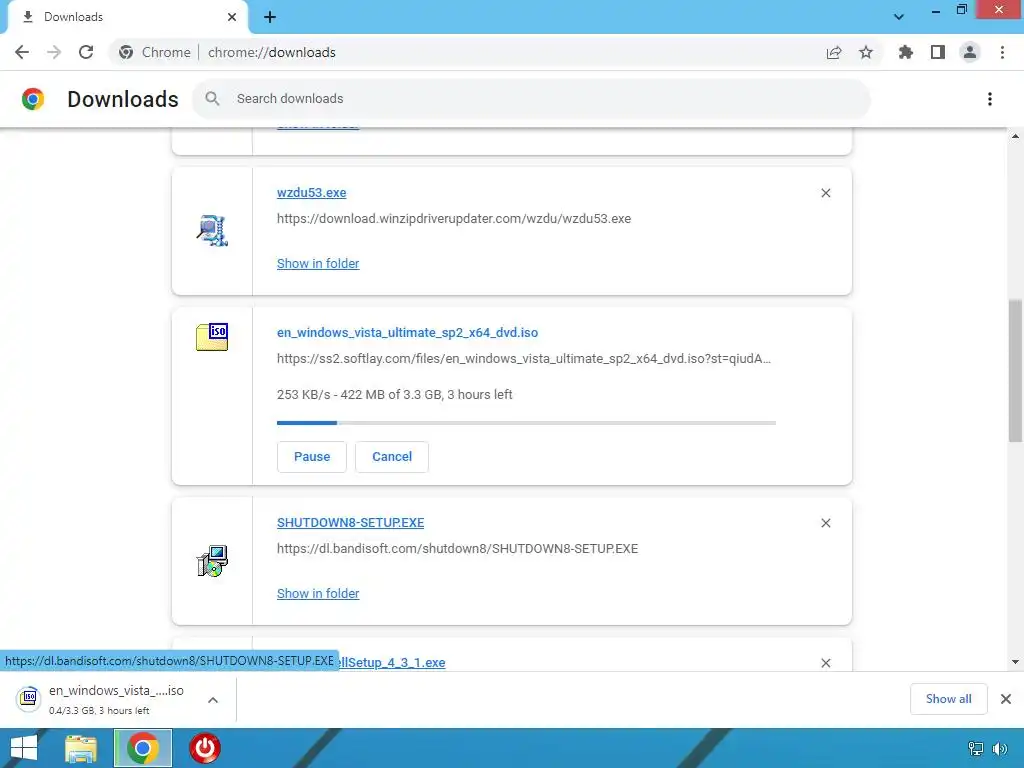Go back using the browser back arrow

click(x=22, y=52)
